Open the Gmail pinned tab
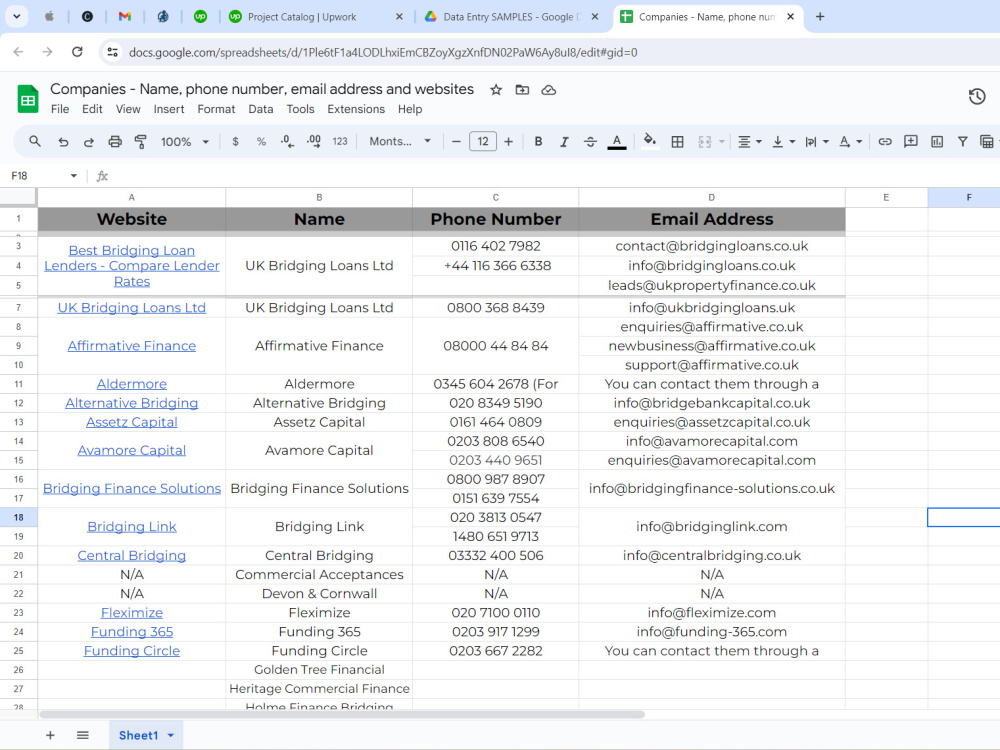 pyautogui.click(x=124, y=17)
